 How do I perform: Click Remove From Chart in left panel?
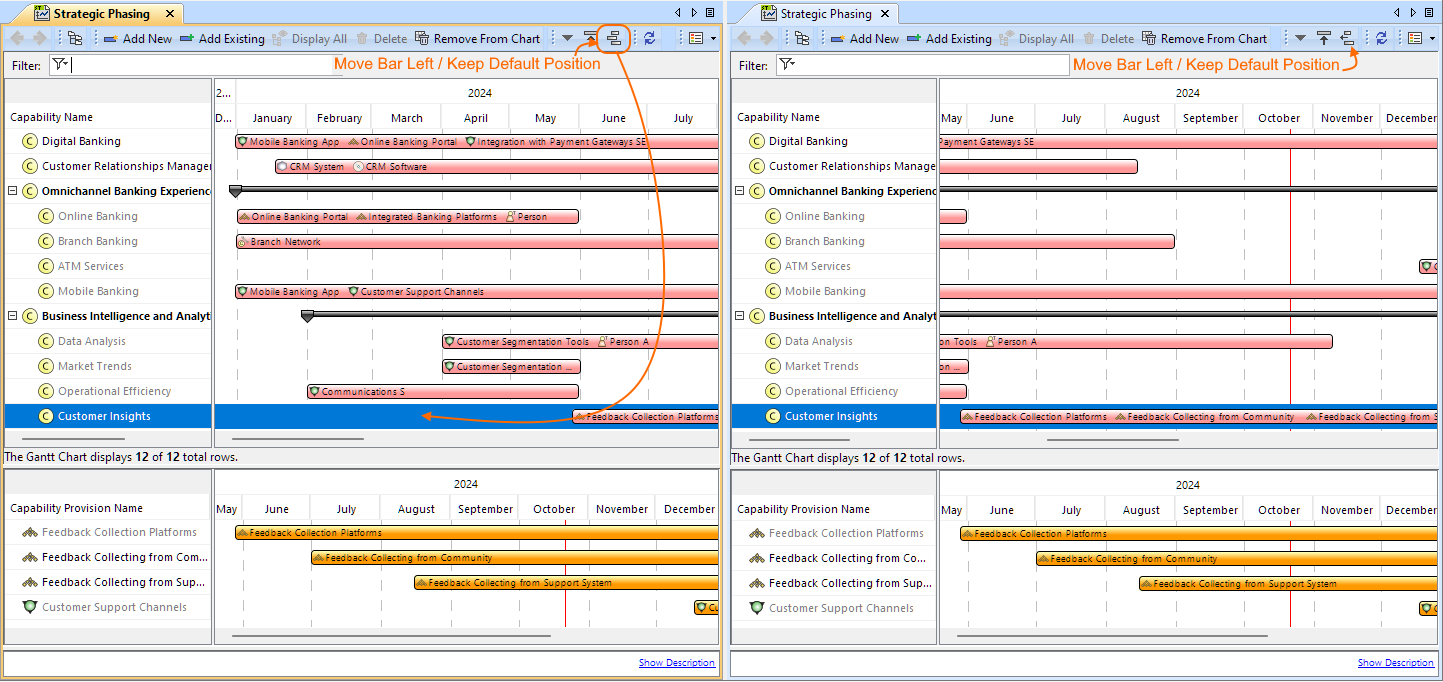(477, 39)
